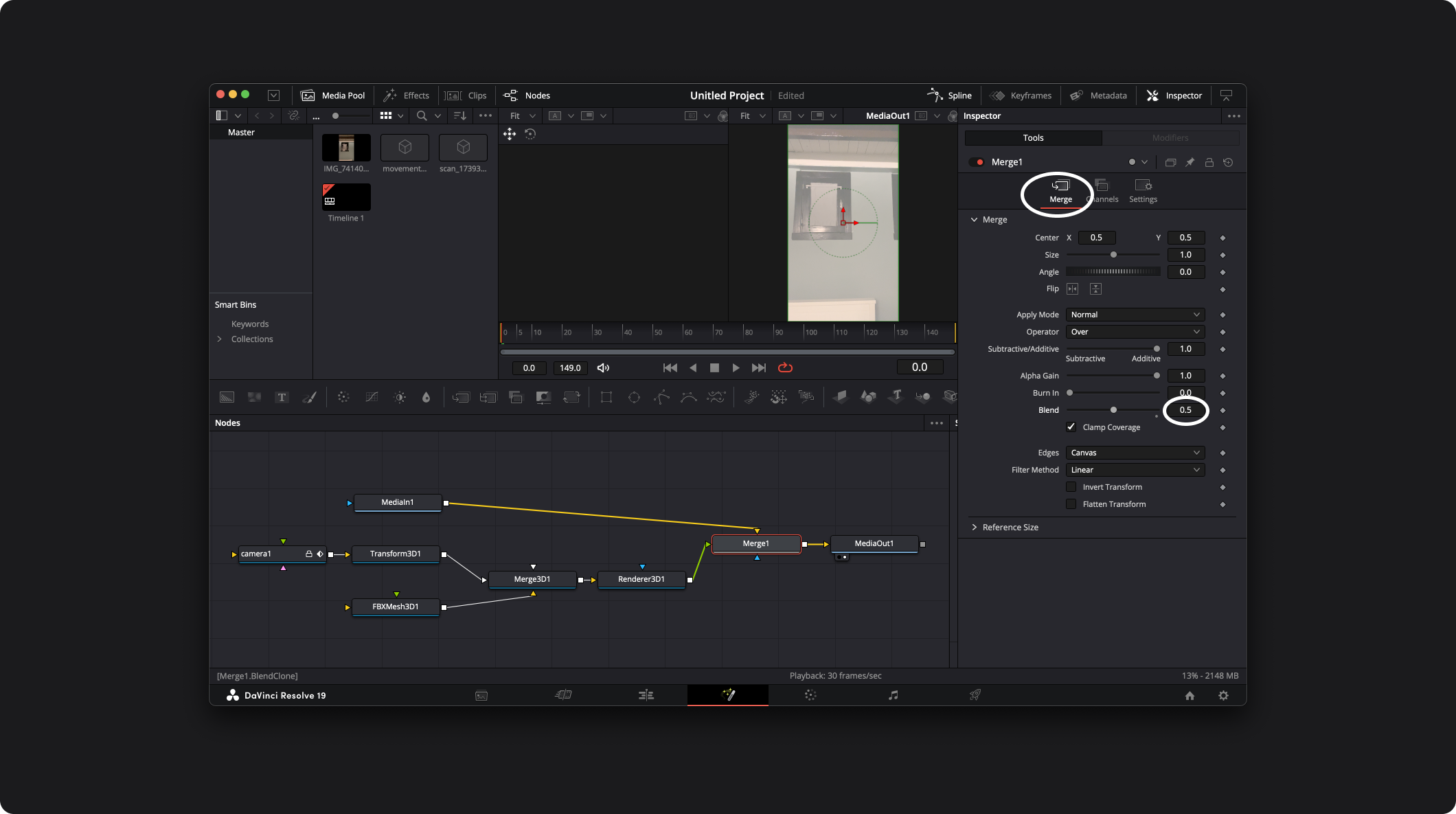Add a Rectangle mask tool
This screenshot has height=814, width=1456.
point(606,397)
